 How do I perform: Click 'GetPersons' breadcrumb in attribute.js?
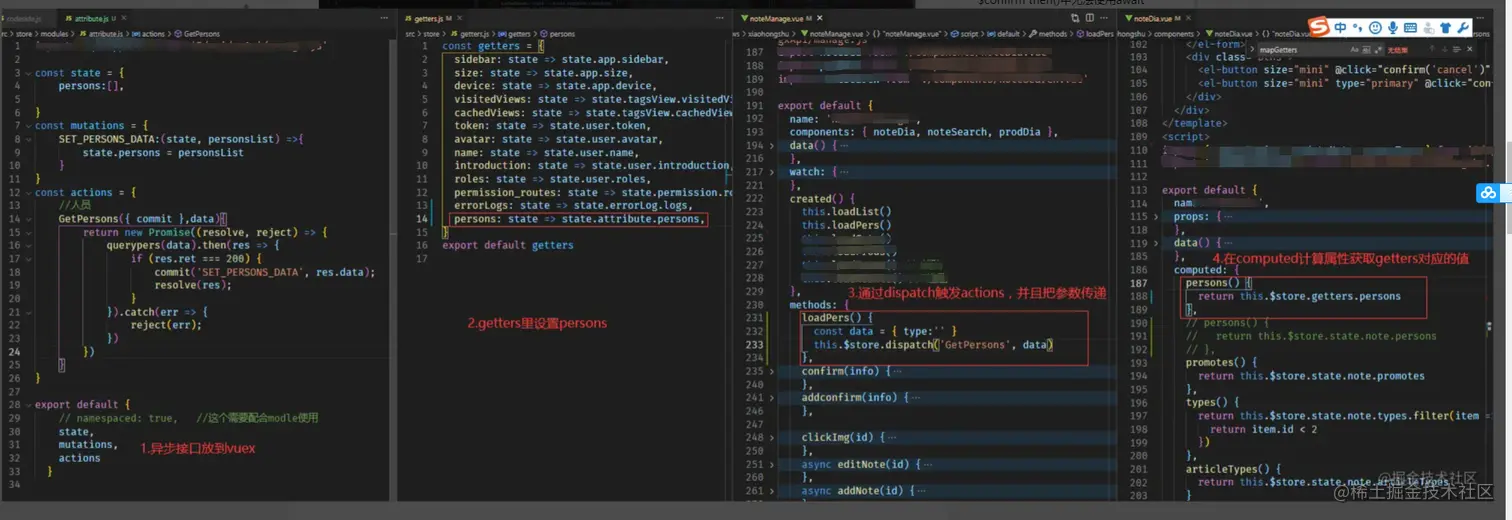click(x=195, y=34)
